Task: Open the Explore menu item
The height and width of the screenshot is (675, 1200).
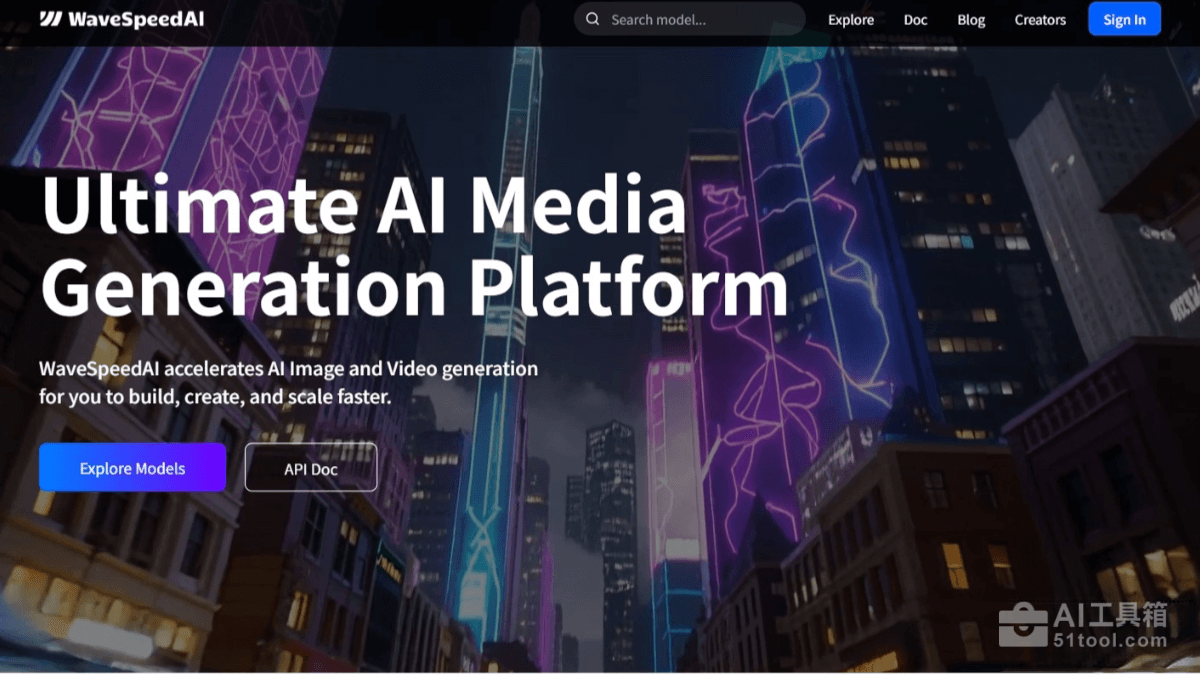Action: click(850, 20)
